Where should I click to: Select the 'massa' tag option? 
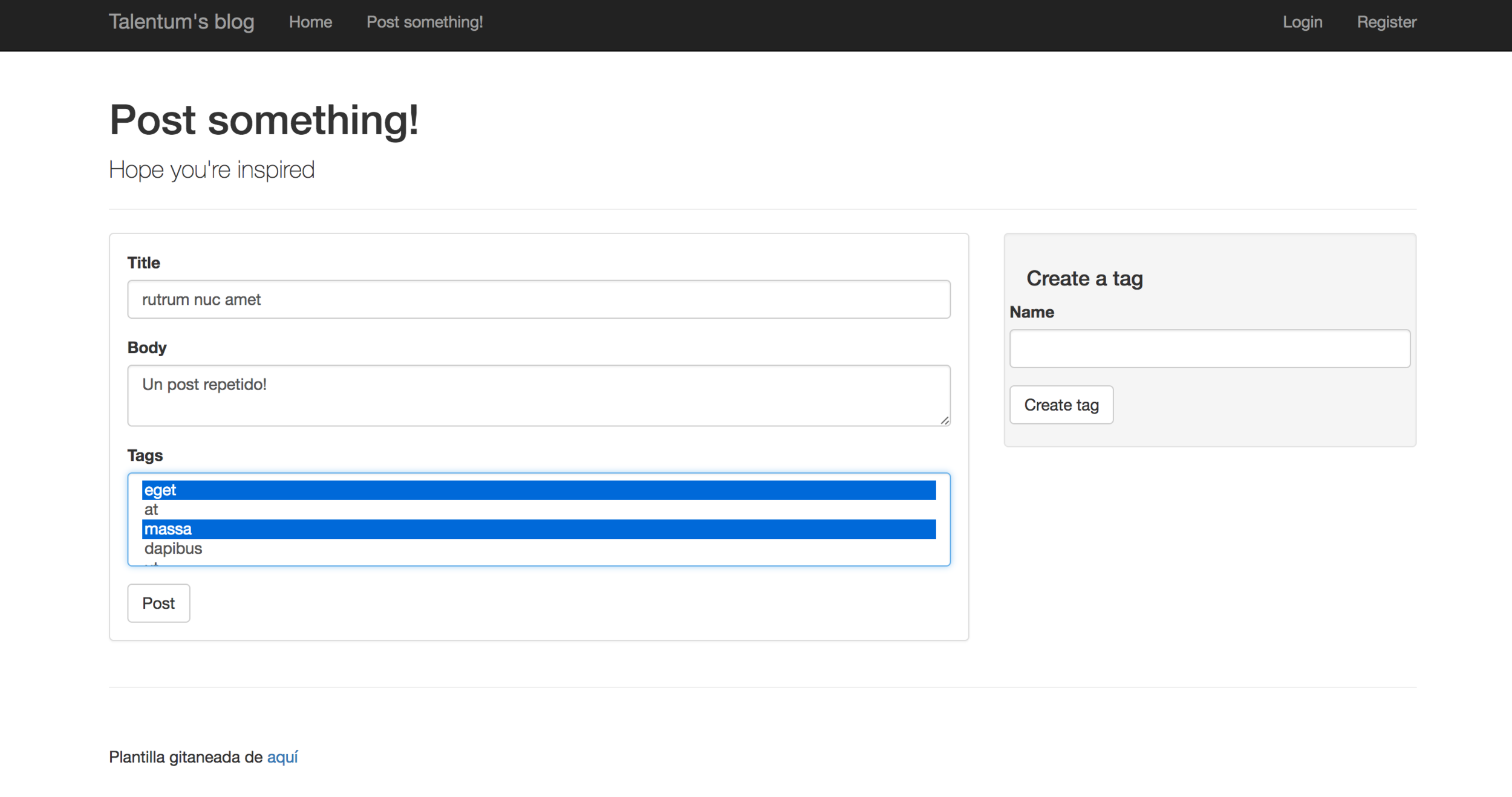(538, 529)
